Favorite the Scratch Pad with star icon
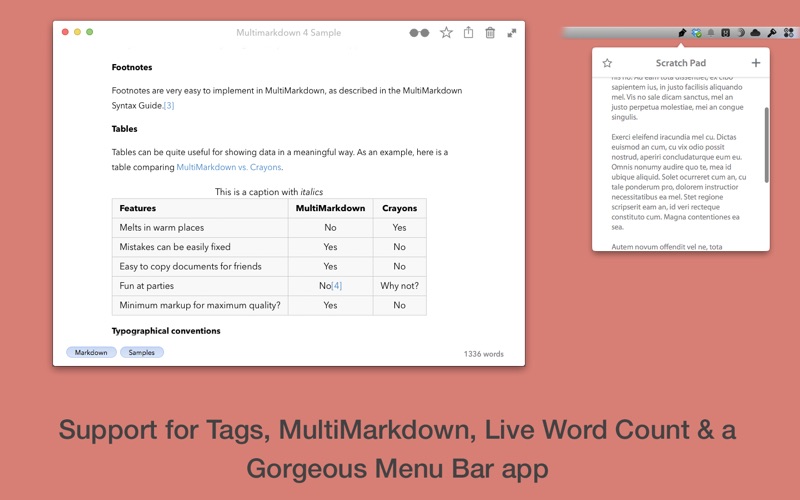The image size is (800, 500). [x=607, y=63]
